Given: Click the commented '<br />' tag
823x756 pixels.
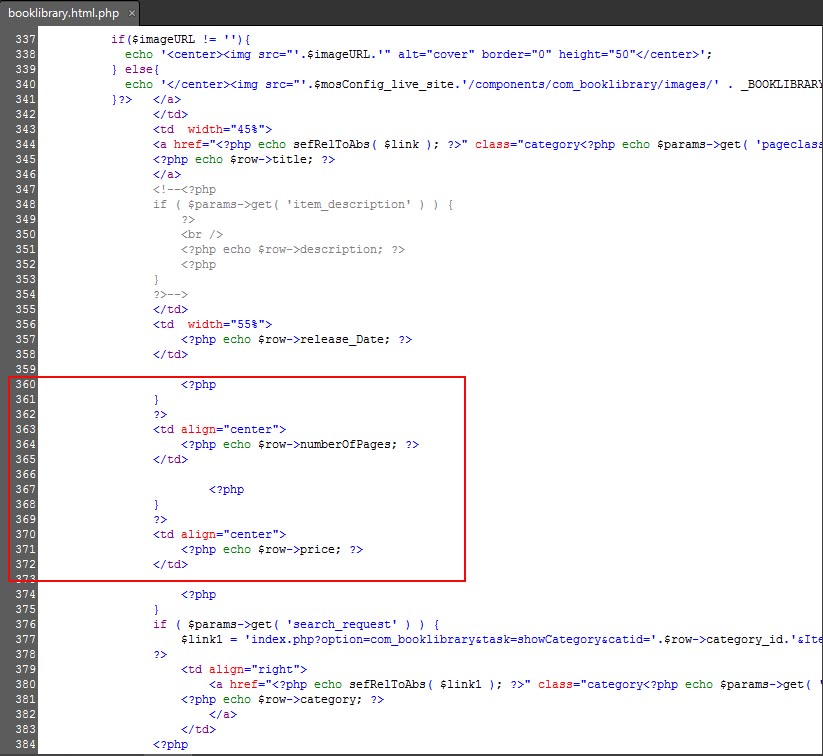Looking at the screenshot, I should click(x=202, y=234).
